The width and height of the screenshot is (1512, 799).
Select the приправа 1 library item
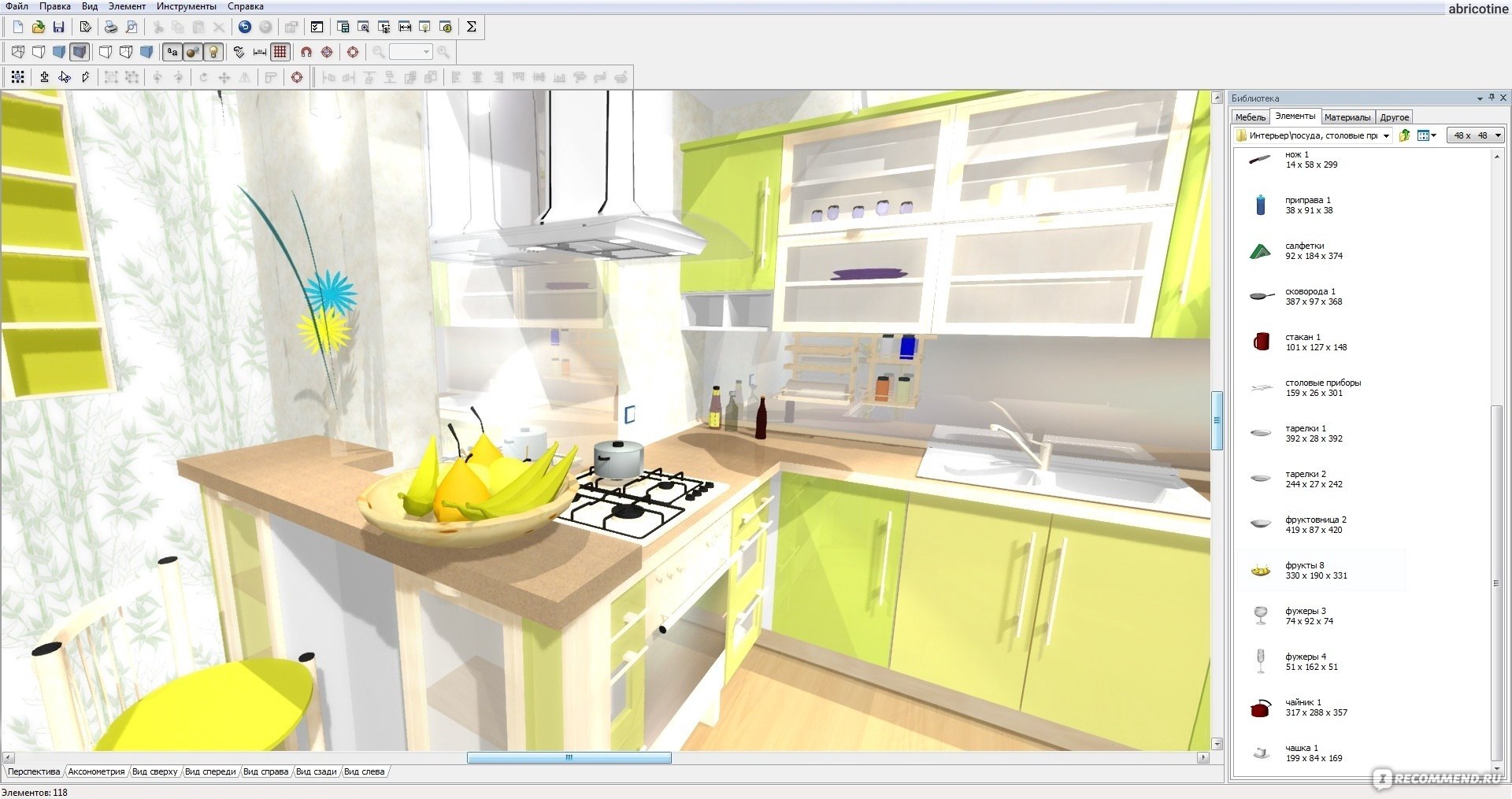1321,205
